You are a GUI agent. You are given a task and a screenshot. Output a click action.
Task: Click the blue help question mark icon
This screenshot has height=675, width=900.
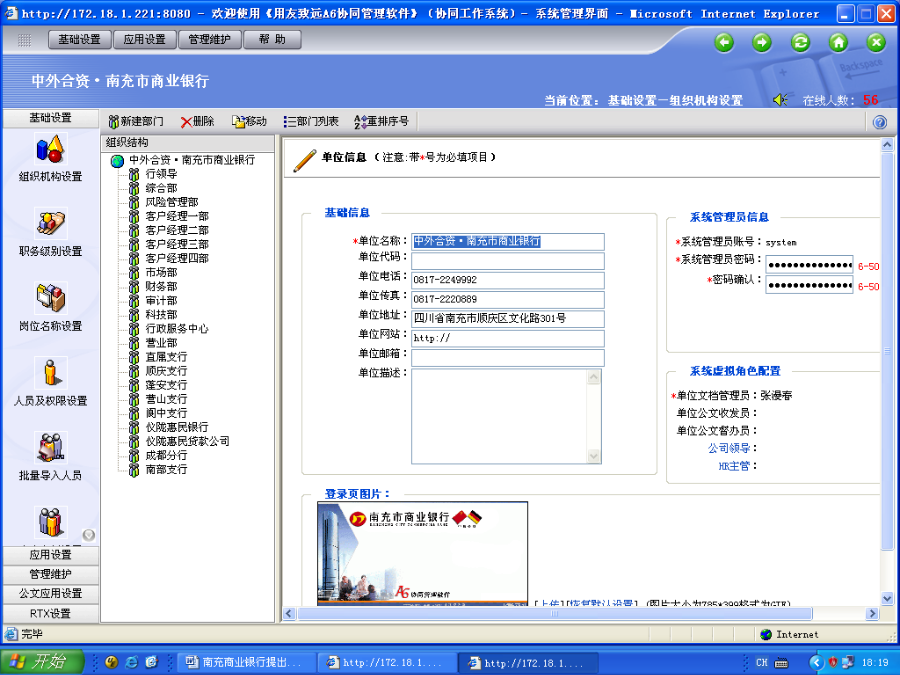tap(879, 122)
